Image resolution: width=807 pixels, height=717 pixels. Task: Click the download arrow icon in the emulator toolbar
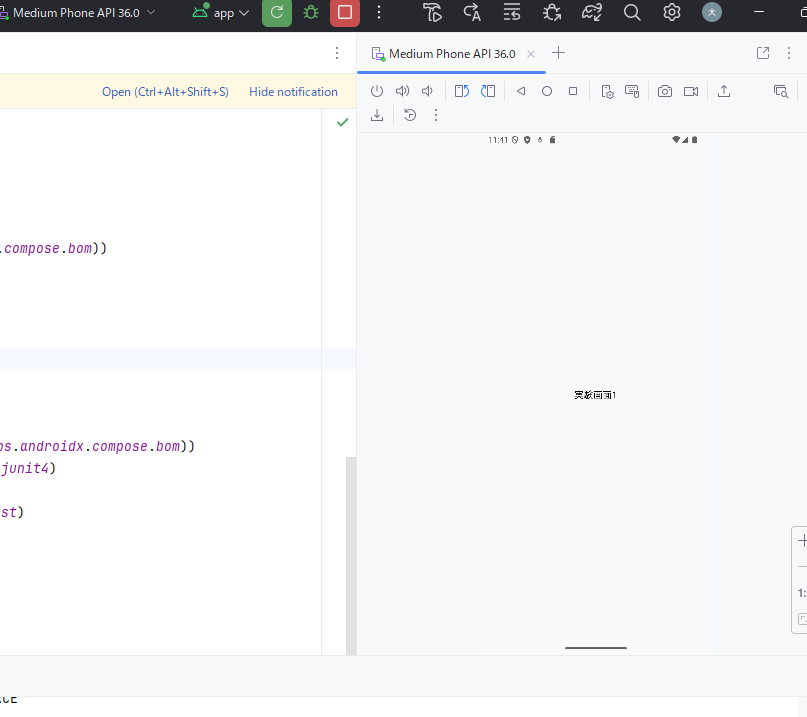[x=377, y=115]
